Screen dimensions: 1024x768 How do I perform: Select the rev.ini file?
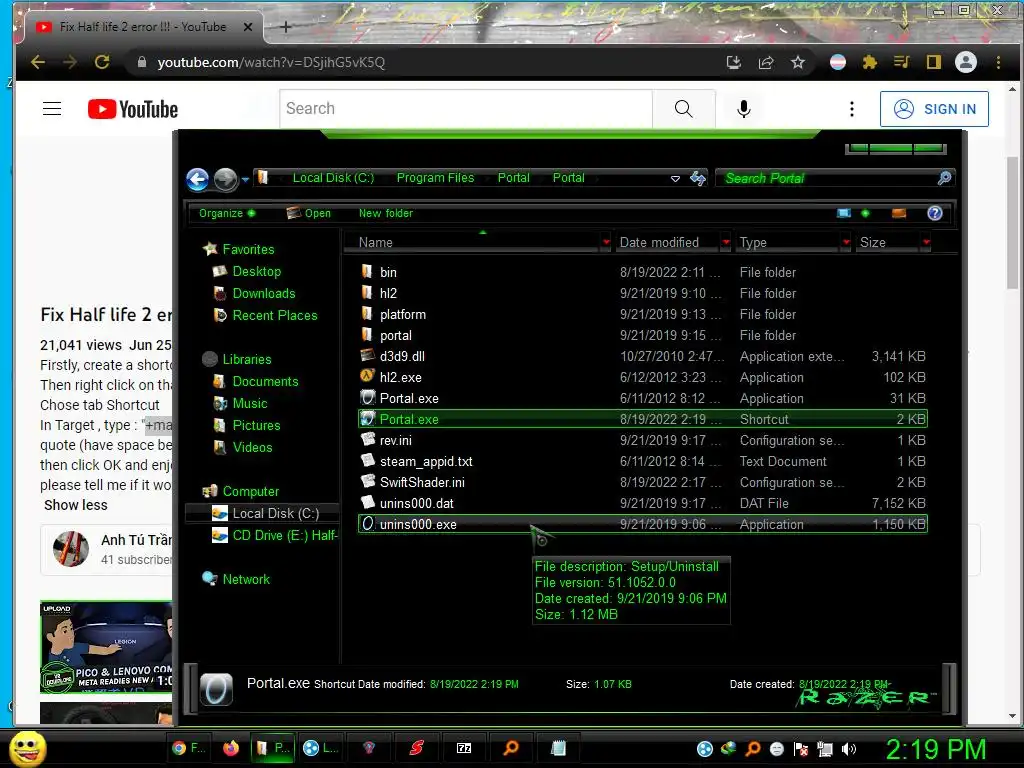395,440
